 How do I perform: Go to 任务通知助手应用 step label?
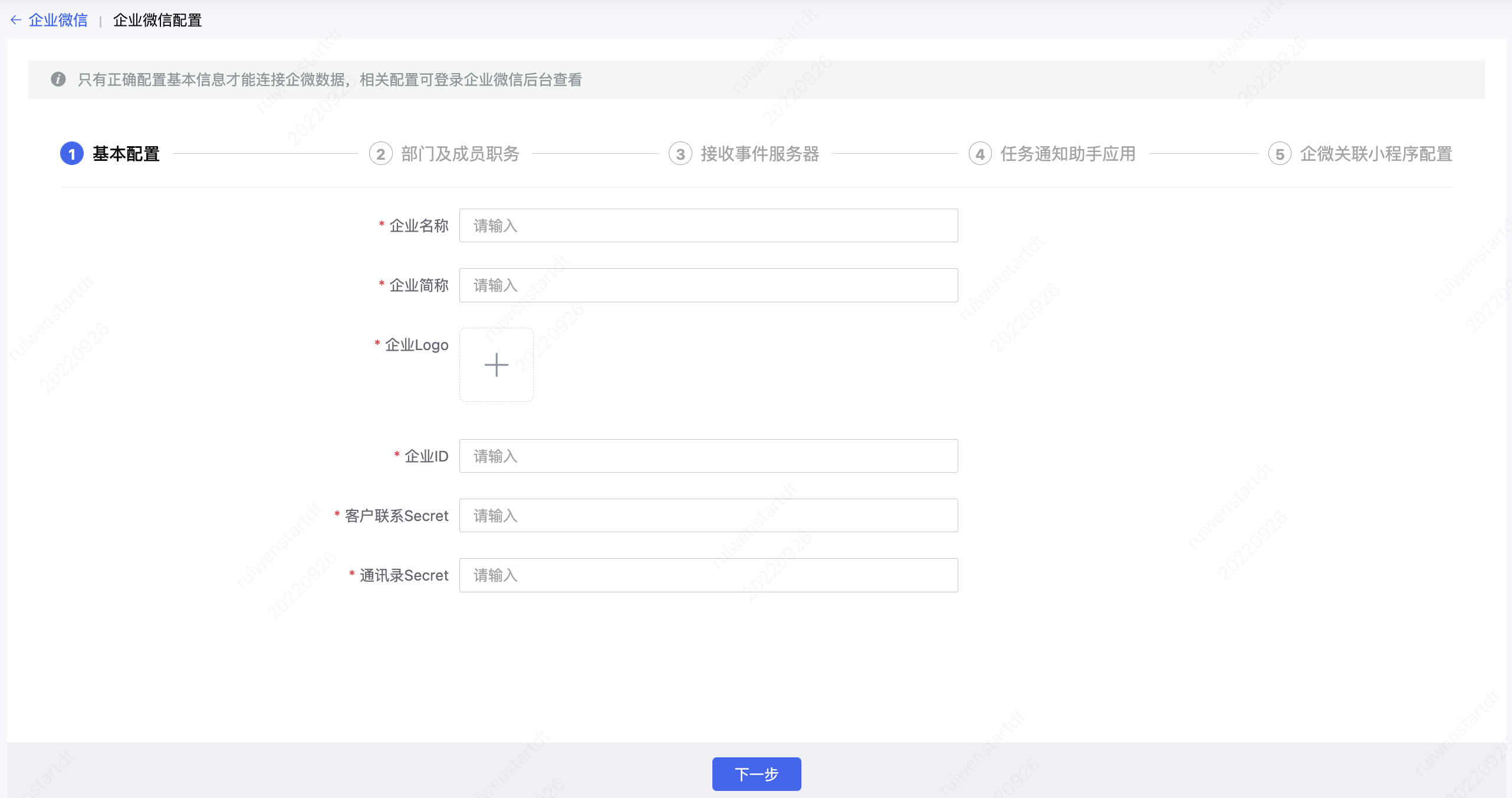point(1068,154)
